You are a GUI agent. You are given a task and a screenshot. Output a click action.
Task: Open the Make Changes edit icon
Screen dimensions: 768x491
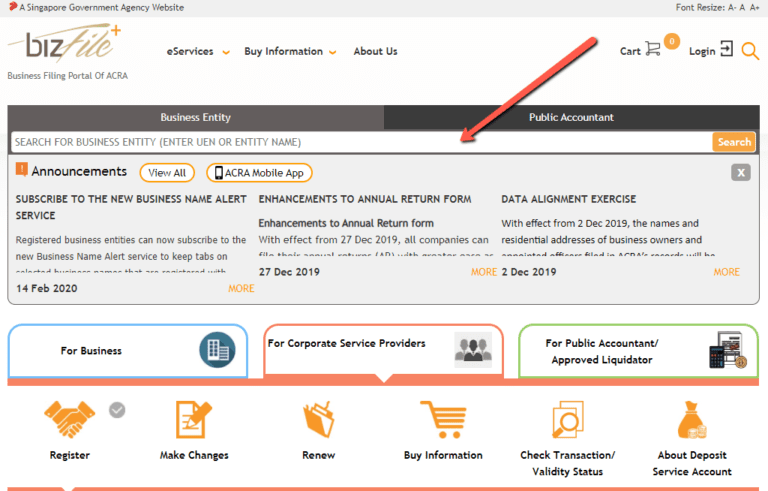tap(194, 421)
